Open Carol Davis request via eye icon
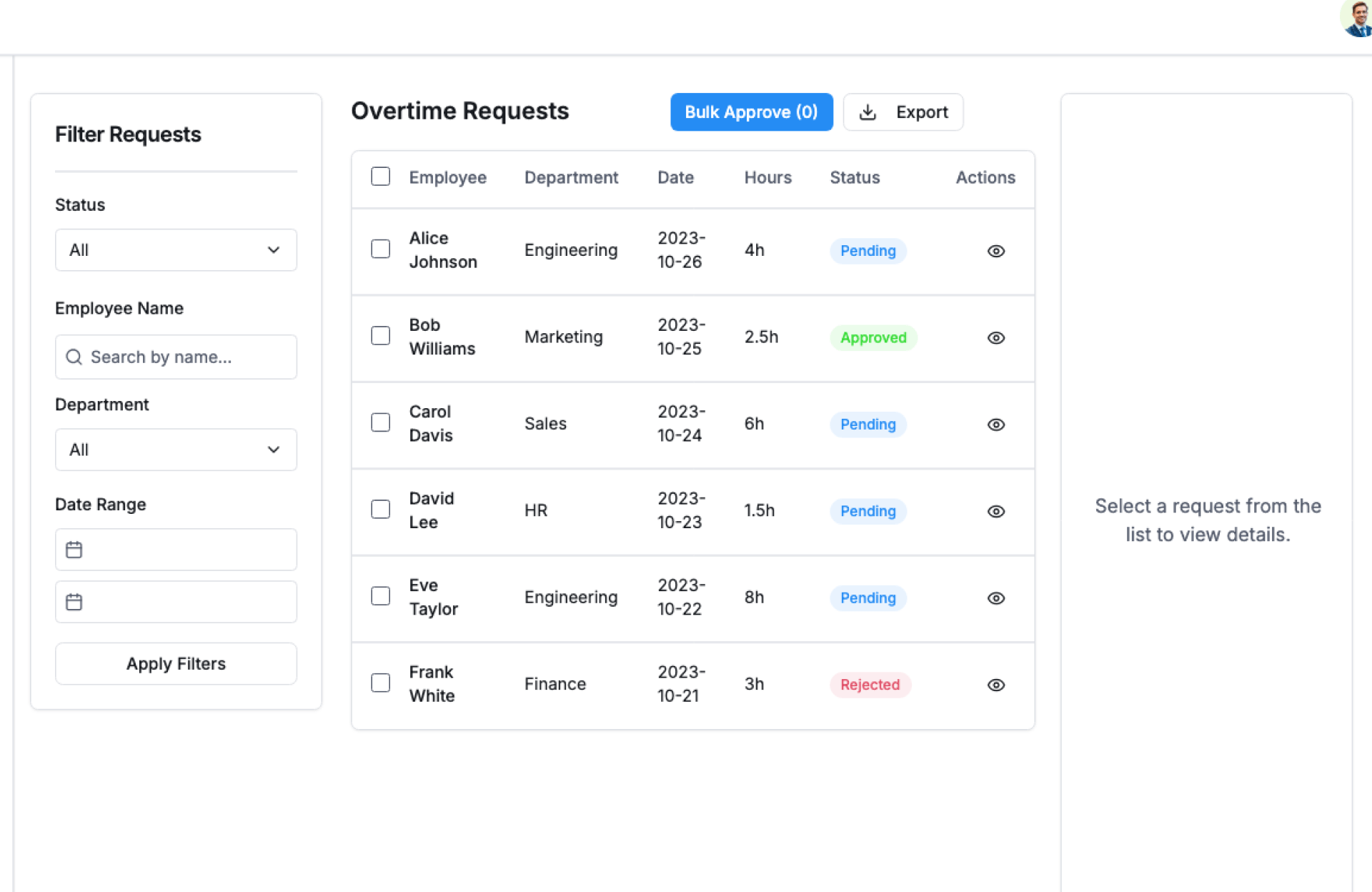This screenshot has width=1372, height=892. coord(995,425)
